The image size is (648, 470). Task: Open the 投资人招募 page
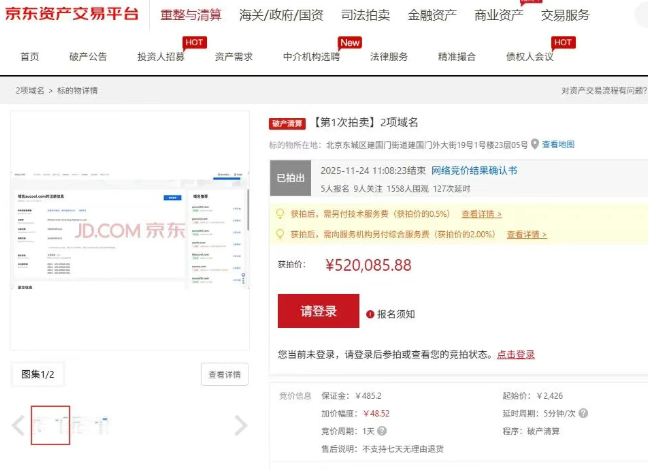(161, 57)
